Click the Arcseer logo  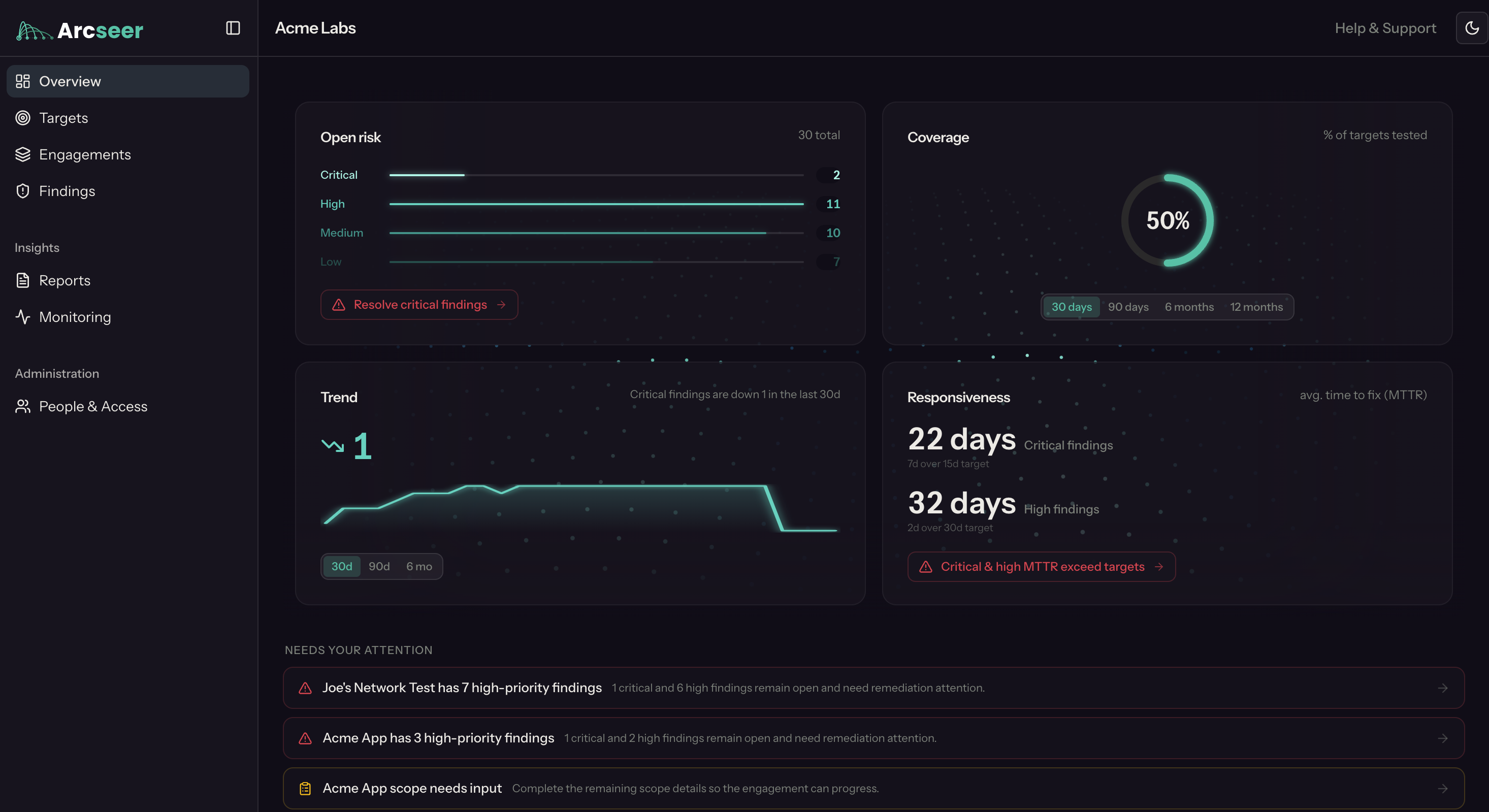pyautogui.click(x=80, y=30)
